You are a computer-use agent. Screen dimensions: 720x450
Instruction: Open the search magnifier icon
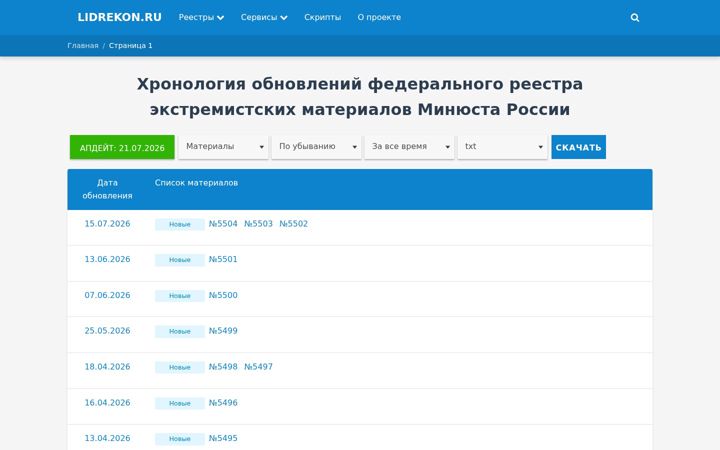tap(635, 17)
